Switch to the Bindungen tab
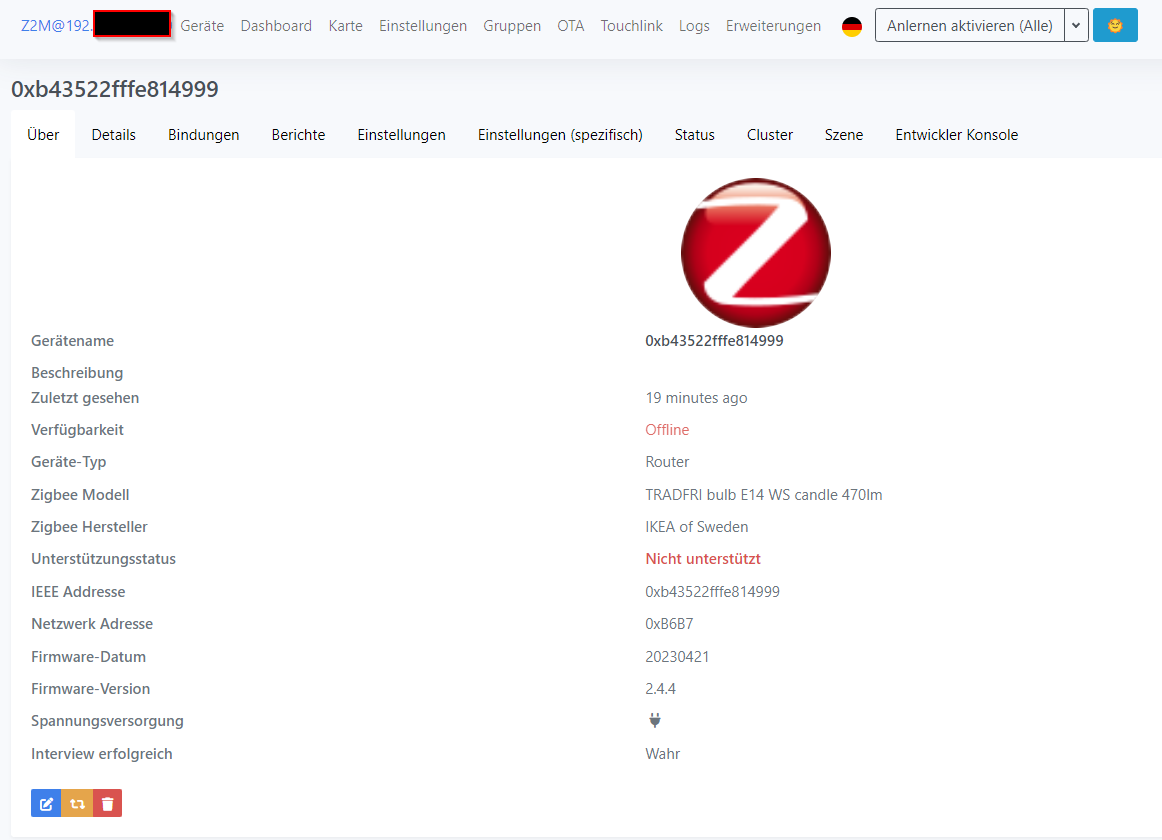1162x840 pixels. point(204,135)
